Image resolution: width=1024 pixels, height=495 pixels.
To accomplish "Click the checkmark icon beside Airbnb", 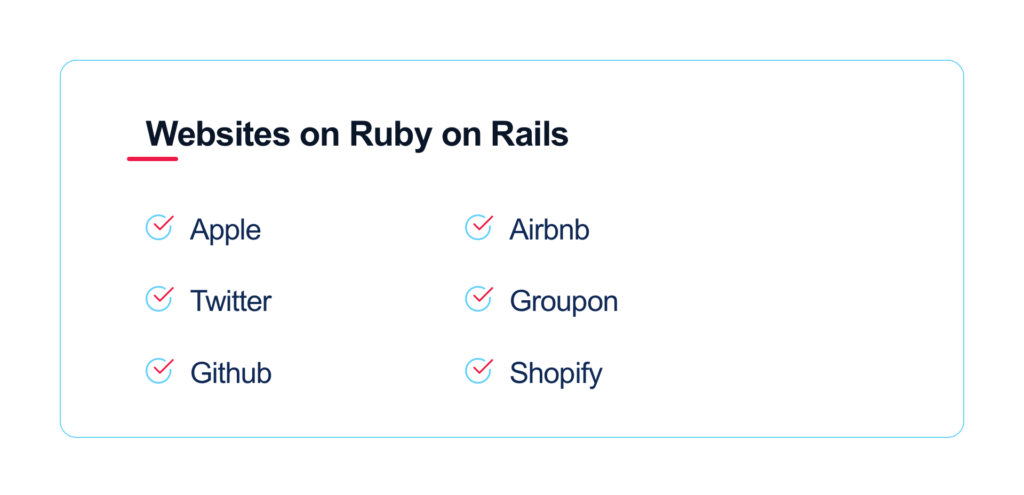I will tap(479, 227).
